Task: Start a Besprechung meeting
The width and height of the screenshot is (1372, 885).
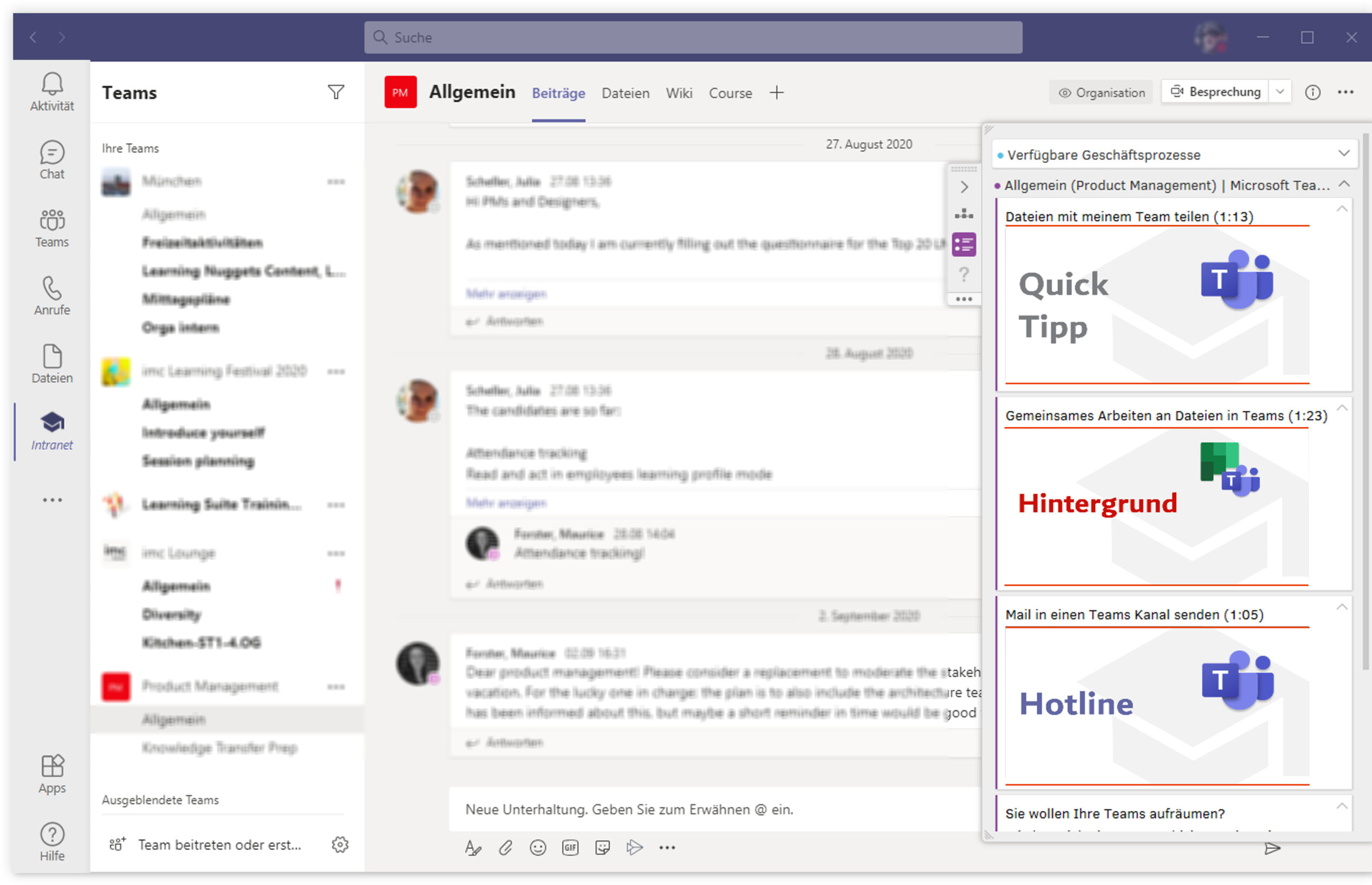Action: point(1215,92)
